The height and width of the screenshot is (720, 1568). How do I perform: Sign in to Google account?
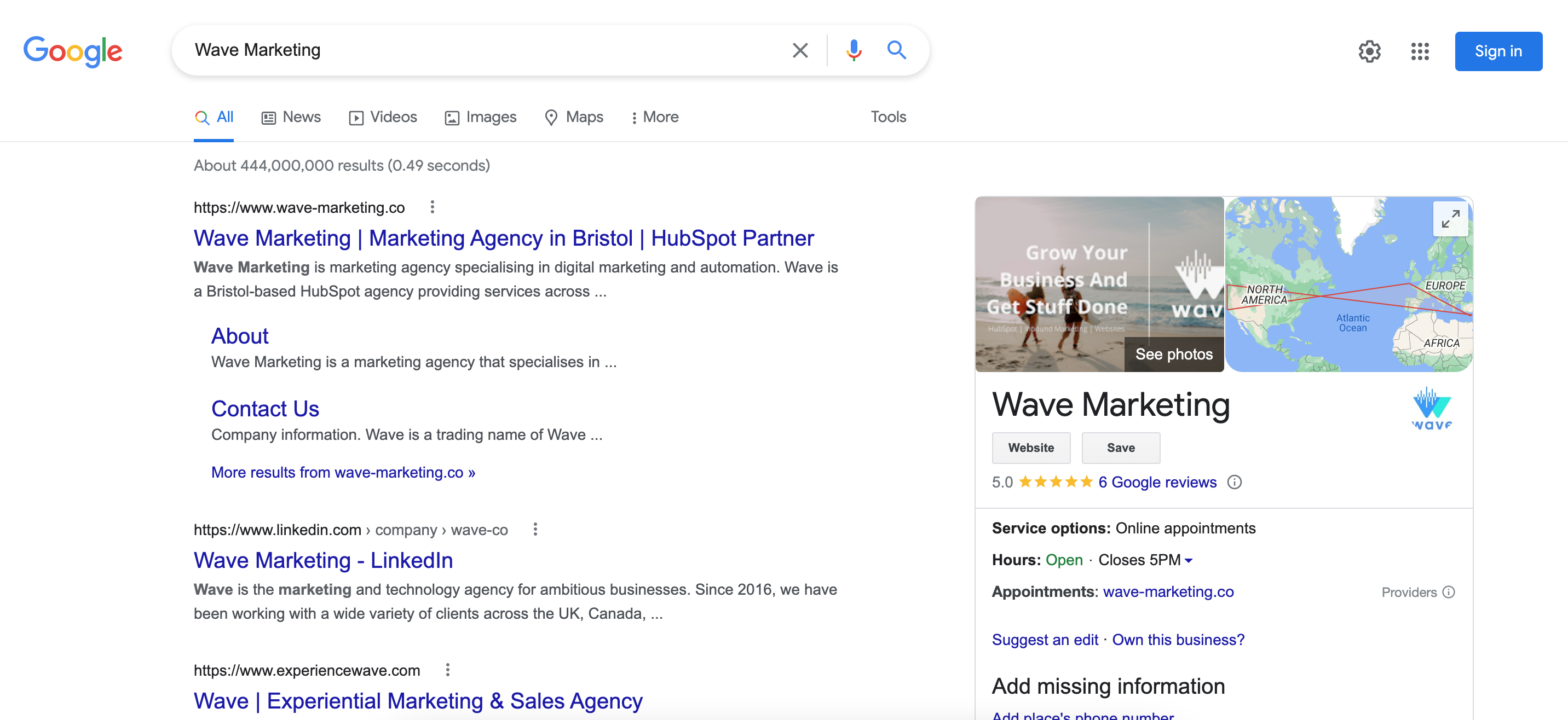tap(1498, 51)
